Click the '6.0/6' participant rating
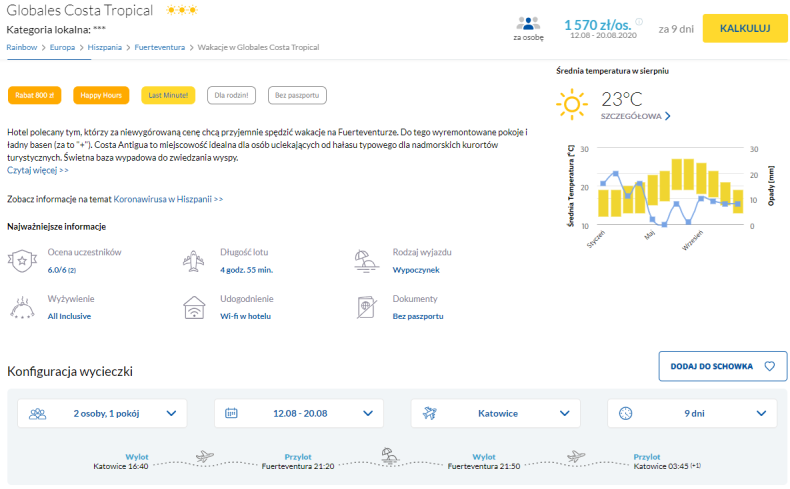 tap(57, 270)
